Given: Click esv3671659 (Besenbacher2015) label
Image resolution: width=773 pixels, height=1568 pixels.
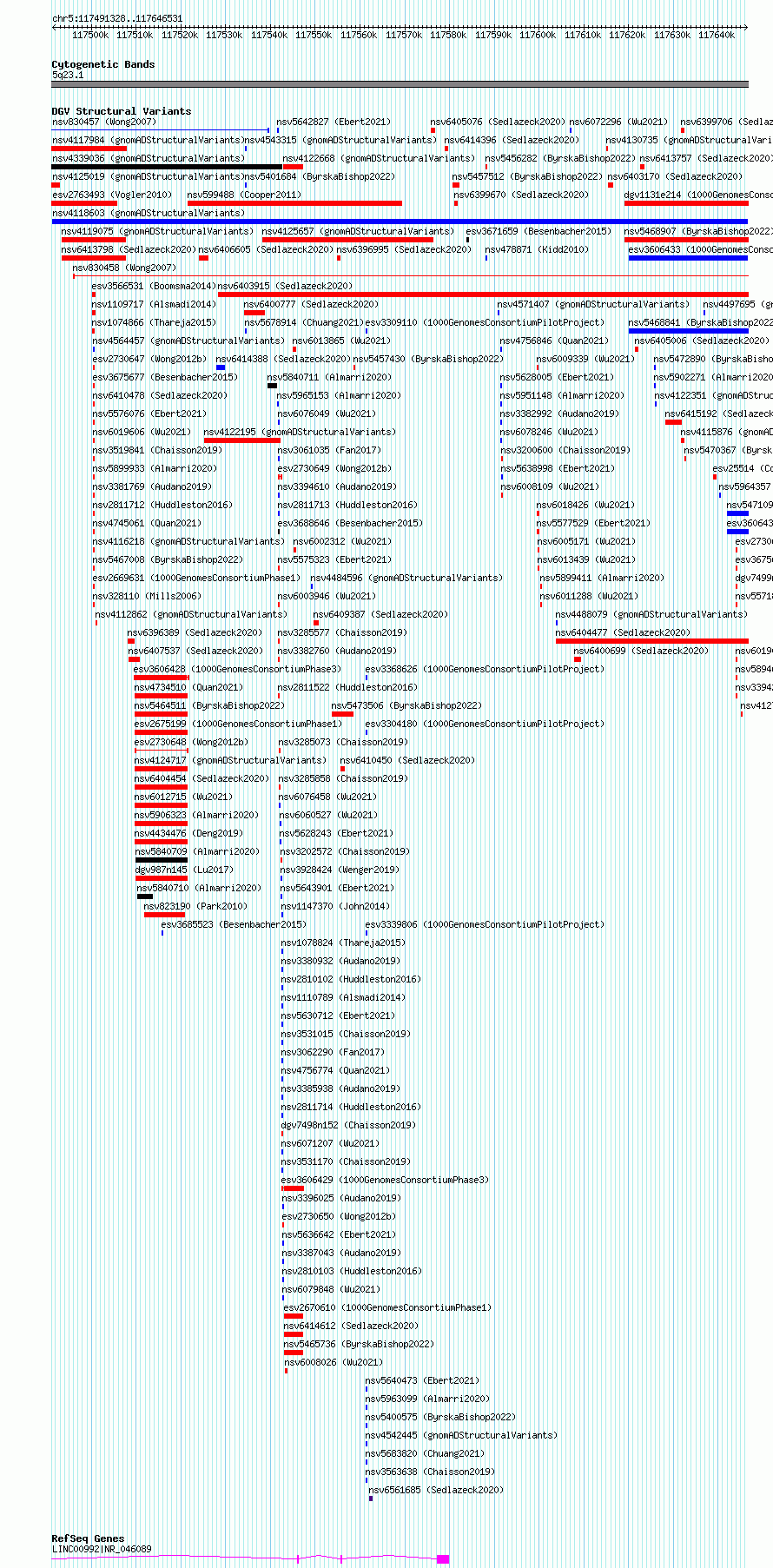Looking at the screenshot, I should pyautogui.click(x=538, y=231).
